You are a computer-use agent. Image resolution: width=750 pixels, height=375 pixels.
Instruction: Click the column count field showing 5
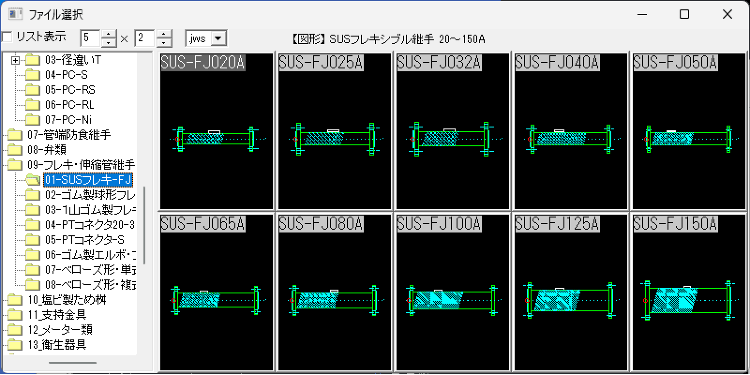91,38
